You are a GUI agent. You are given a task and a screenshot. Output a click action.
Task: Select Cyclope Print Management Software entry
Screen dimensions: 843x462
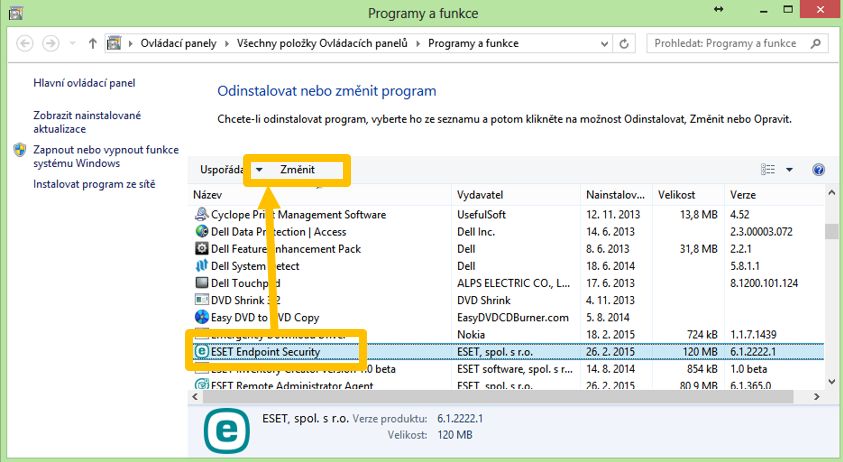pos(298,215)
